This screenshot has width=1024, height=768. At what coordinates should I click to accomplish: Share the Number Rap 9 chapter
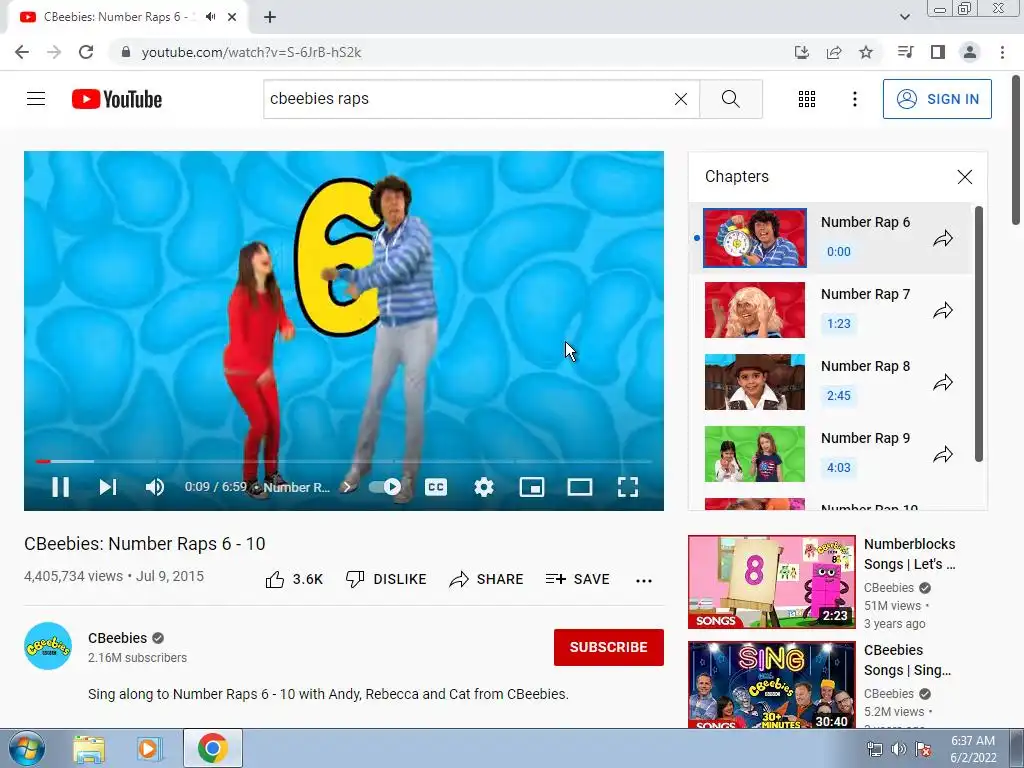tap(943, 454)
